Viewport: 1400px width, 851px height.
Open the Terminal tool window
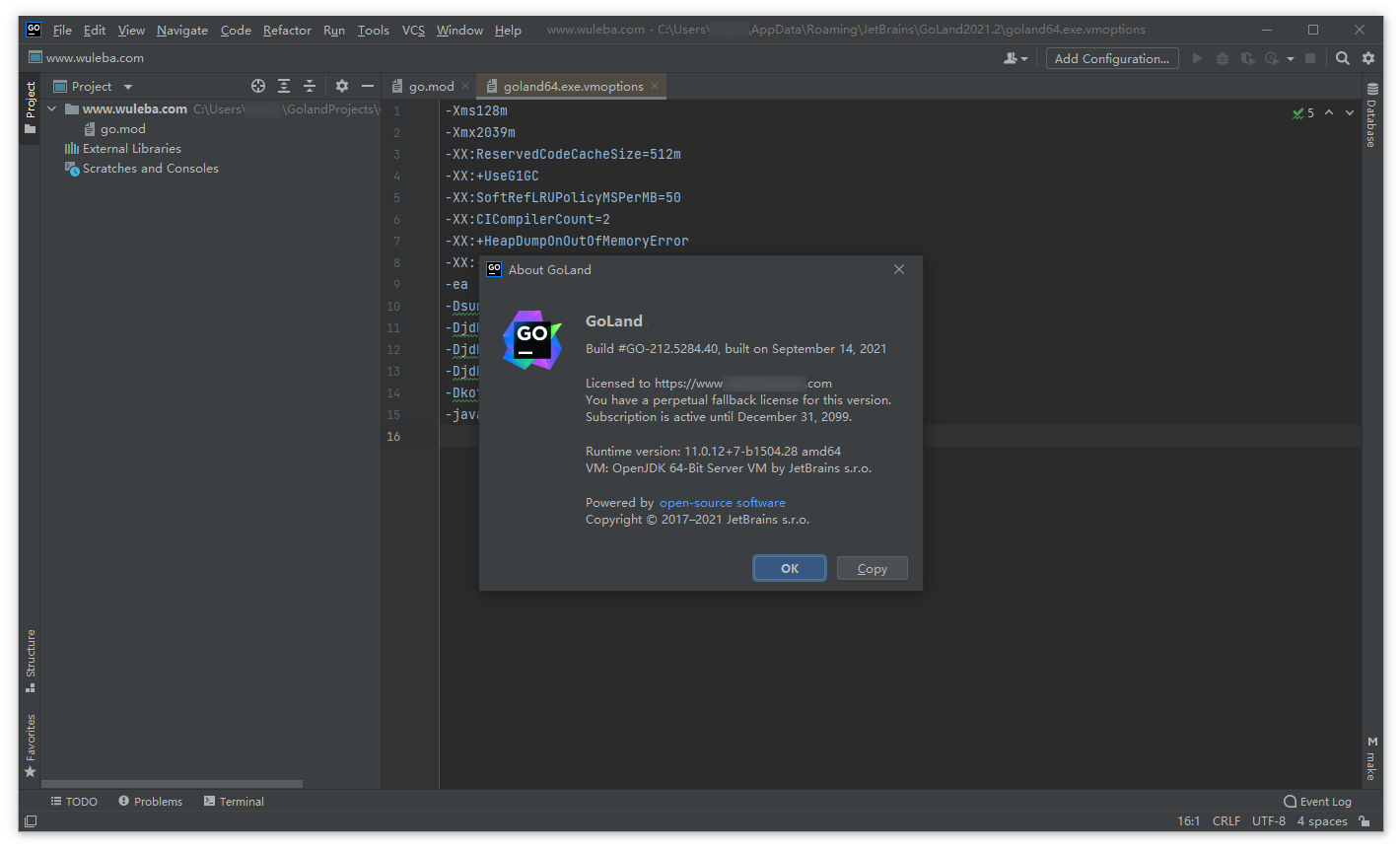tap(234, 802)
